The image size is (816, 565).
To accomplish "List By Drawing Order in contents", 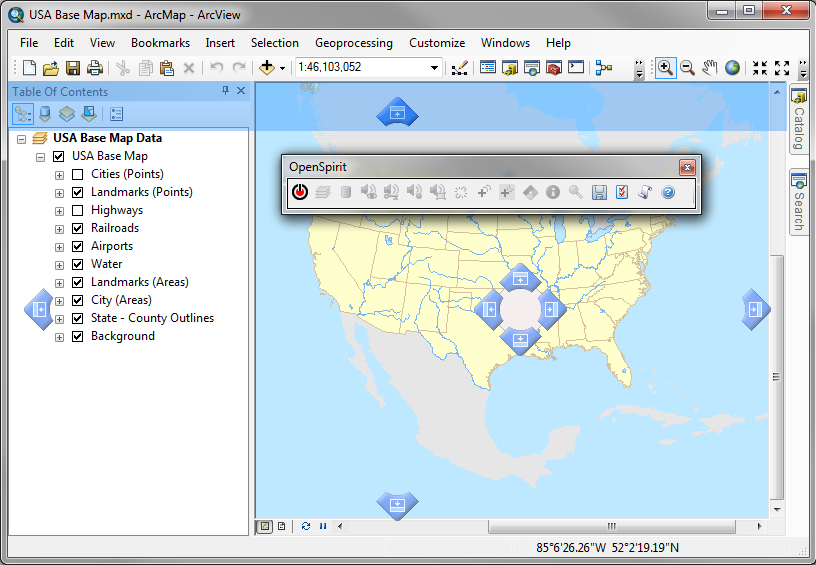I will pos(23,113).
